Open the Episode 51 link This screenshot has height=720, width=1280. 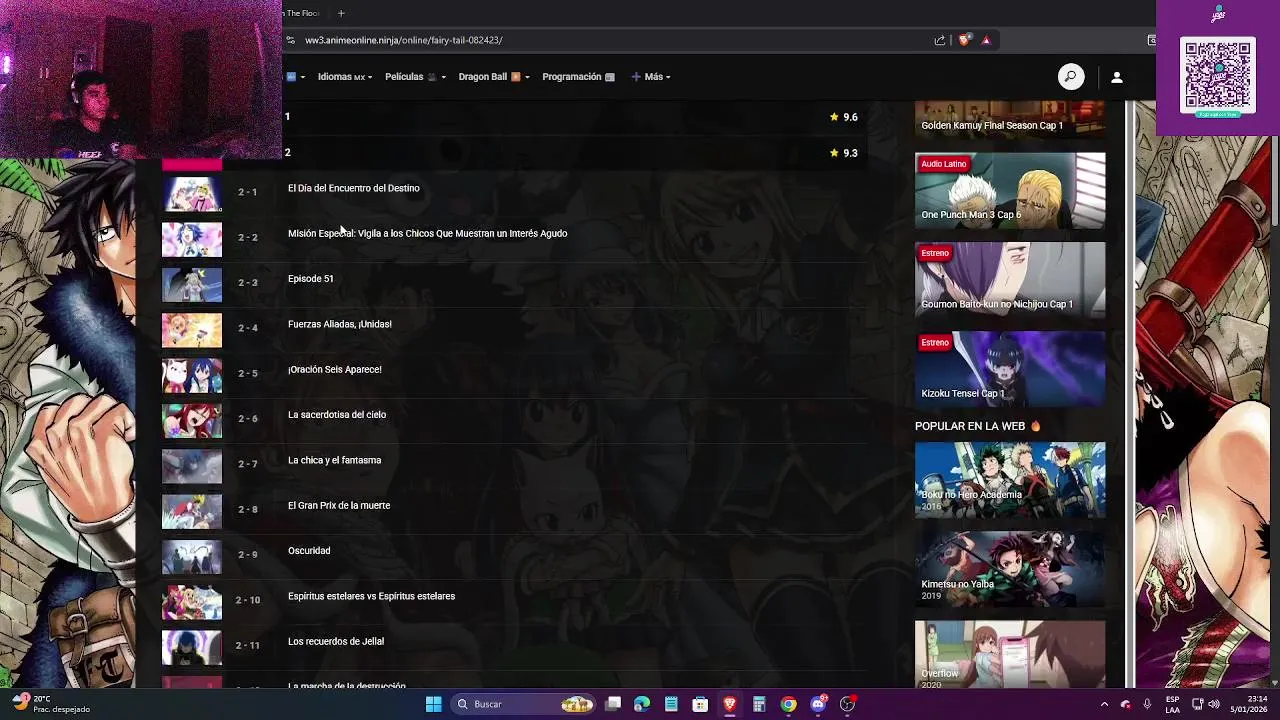pyautogui.click(x=310, y=279)
